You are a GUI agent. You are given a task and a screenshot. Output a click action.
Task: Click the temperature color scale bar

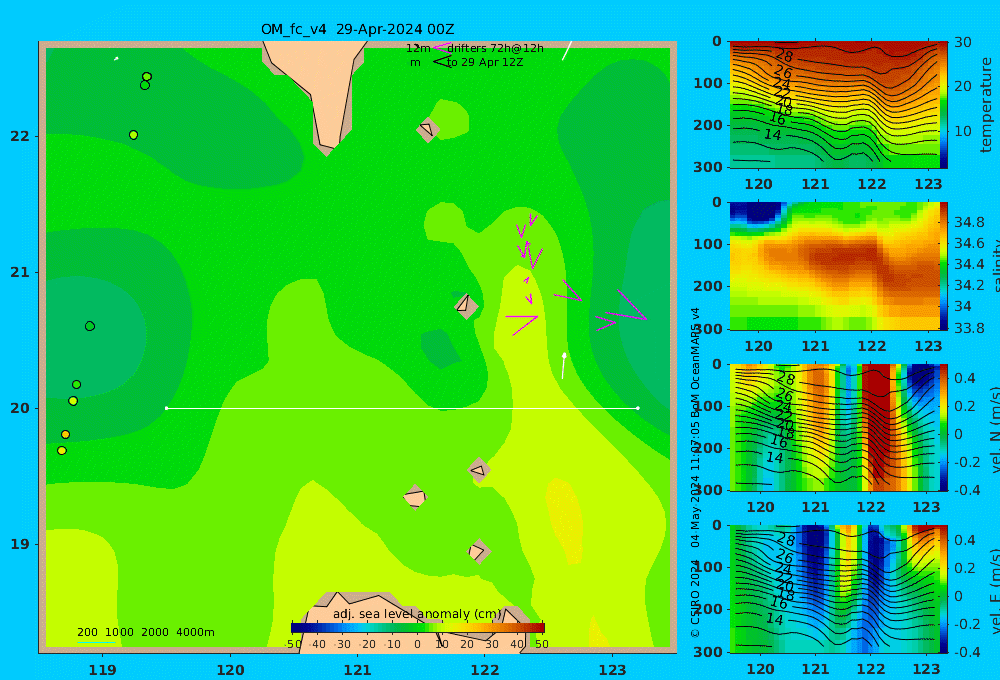point(944,105)
